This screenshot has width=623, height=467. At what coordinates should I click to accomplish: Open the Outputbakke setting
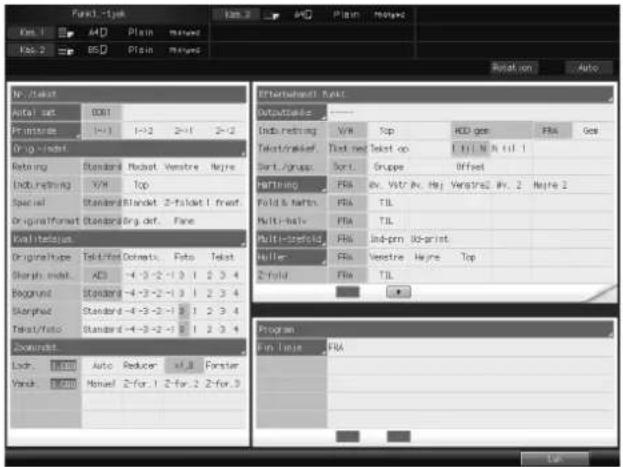[x=292, y=112]
